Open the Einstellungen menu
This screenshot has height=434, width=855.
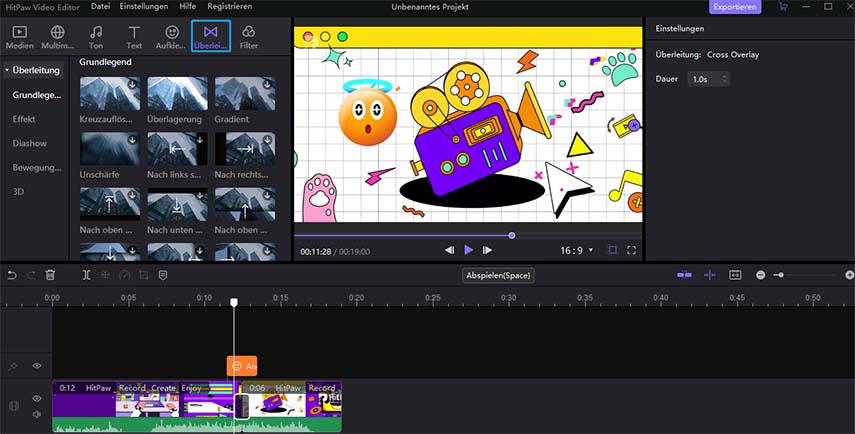(143, 7)
